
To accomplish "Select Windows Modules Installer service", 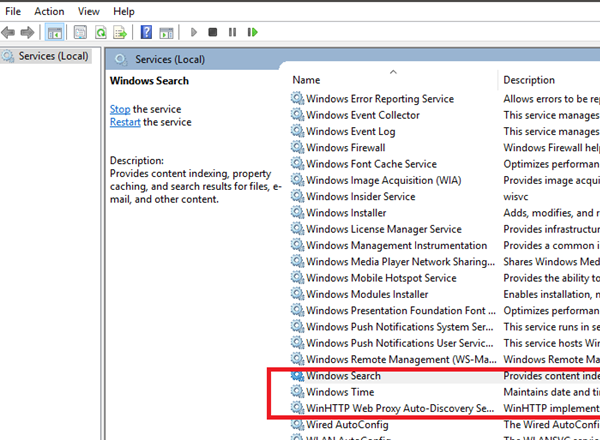I will pyautogui.click(x=367, y=294).
